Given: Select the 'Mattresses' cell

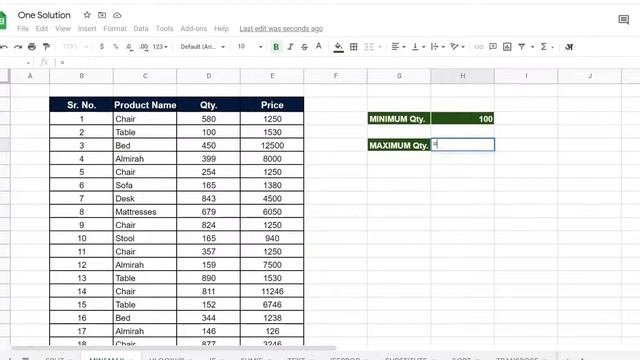Looking at the screenshot, I should (x=145, y=212).
